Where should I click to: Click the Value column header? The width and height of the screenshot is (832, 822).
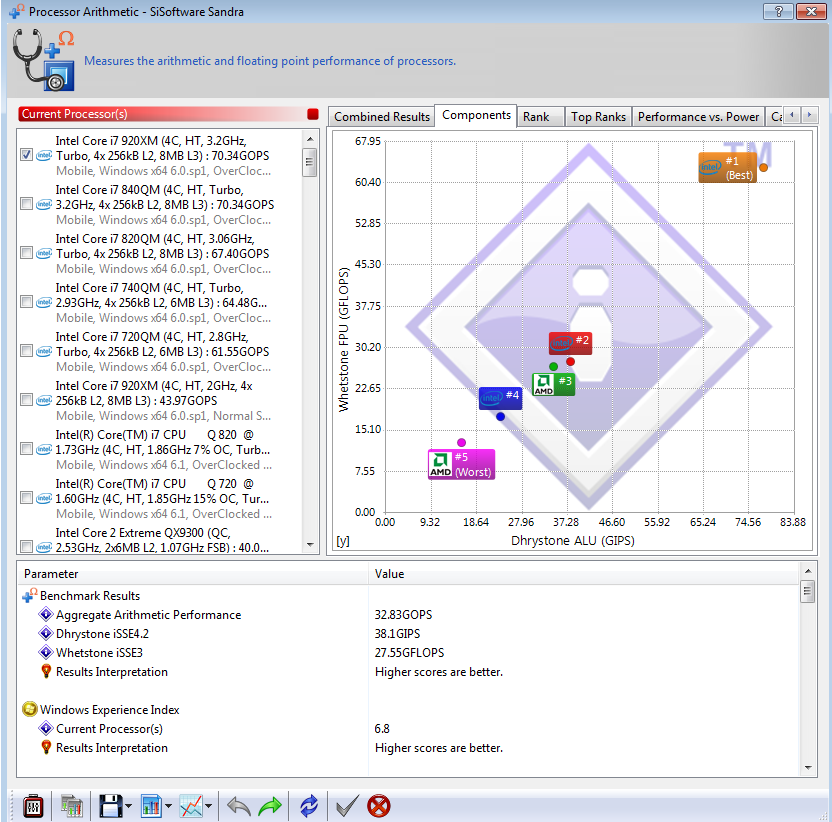click(x=584, y=574)
